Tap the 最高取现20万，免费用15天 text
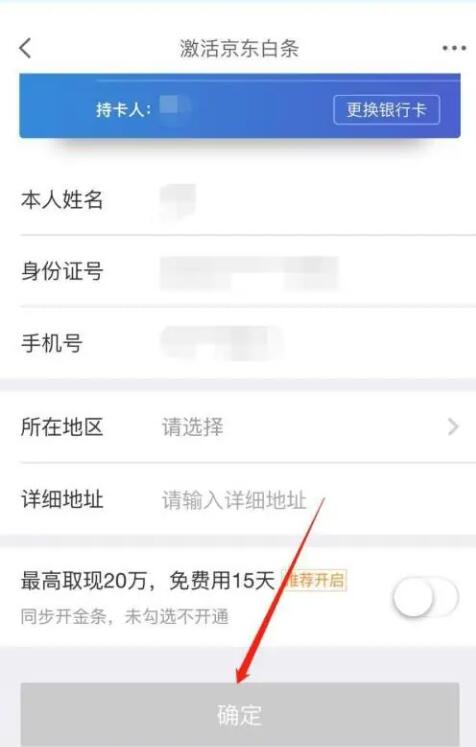Viewport: 476px width, 747px height. point(148,580)
